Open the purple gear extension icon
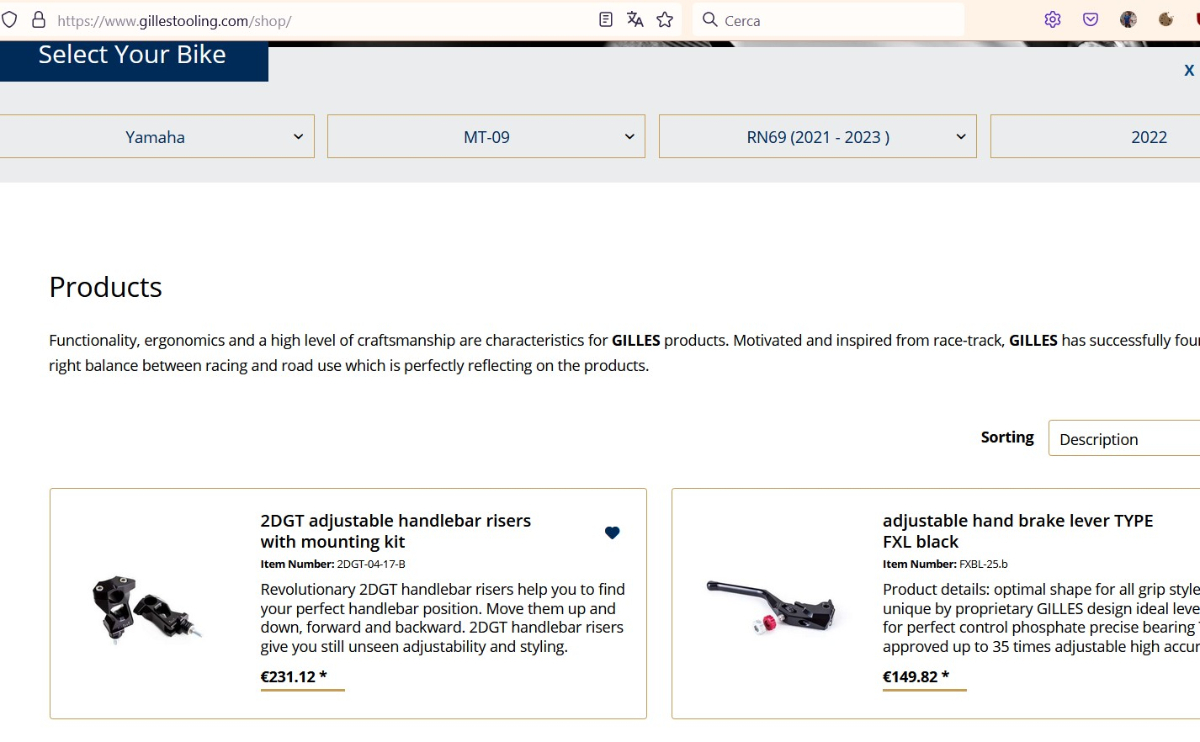Viewport: 1200px width, 742px height. [x=1052, y=20]
